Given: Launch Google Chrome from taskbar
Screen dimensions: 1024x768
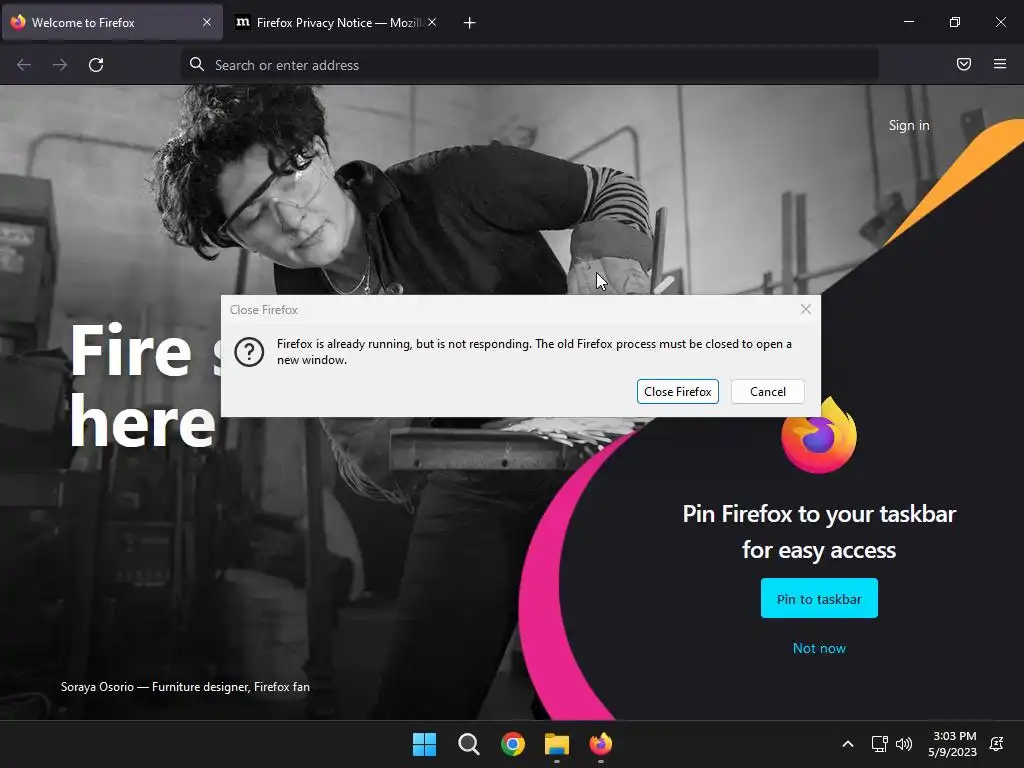Looking at the screenshot, I should (x=513, y=744).
